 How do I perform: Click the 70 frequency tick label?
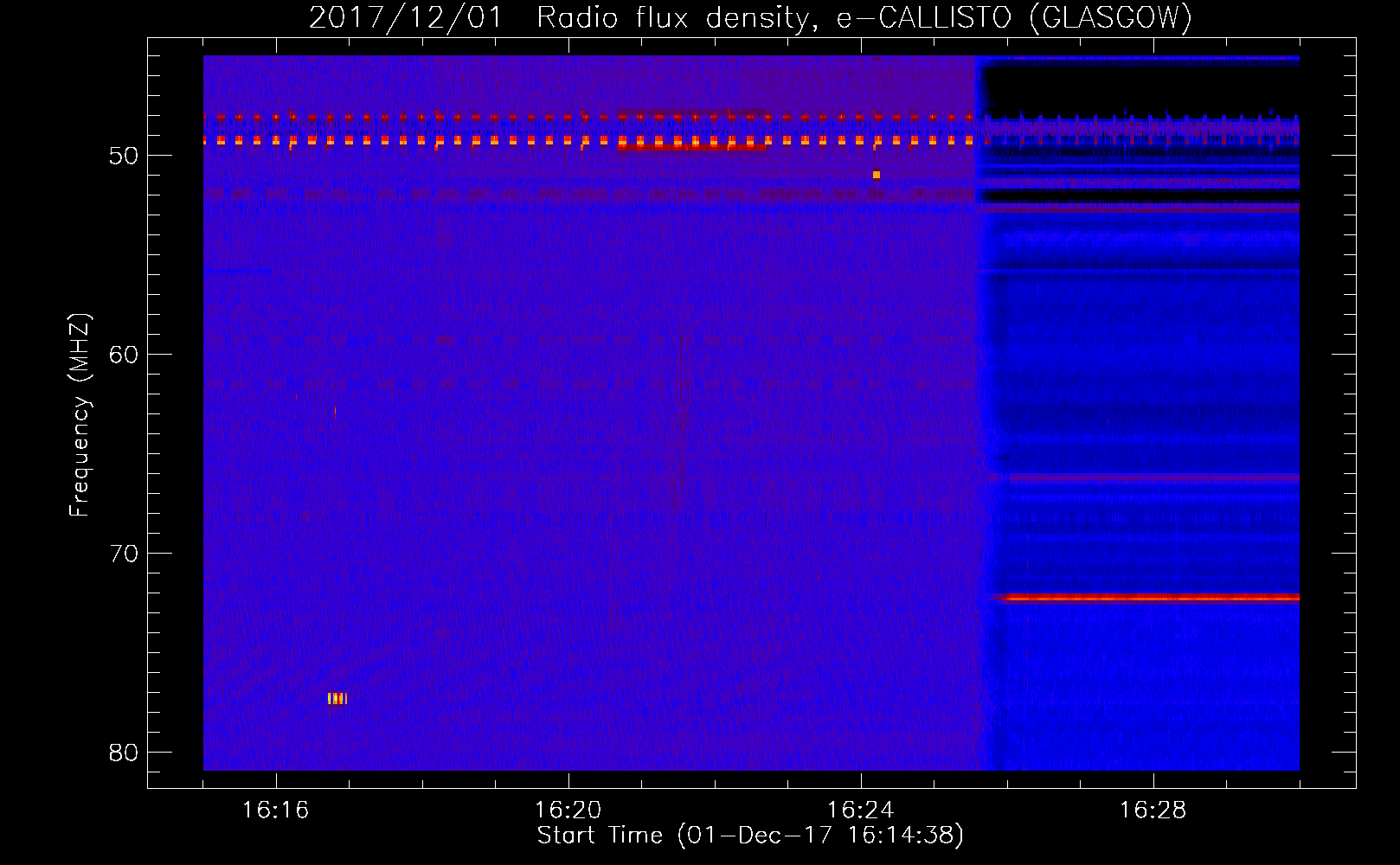tap(124, 554)
